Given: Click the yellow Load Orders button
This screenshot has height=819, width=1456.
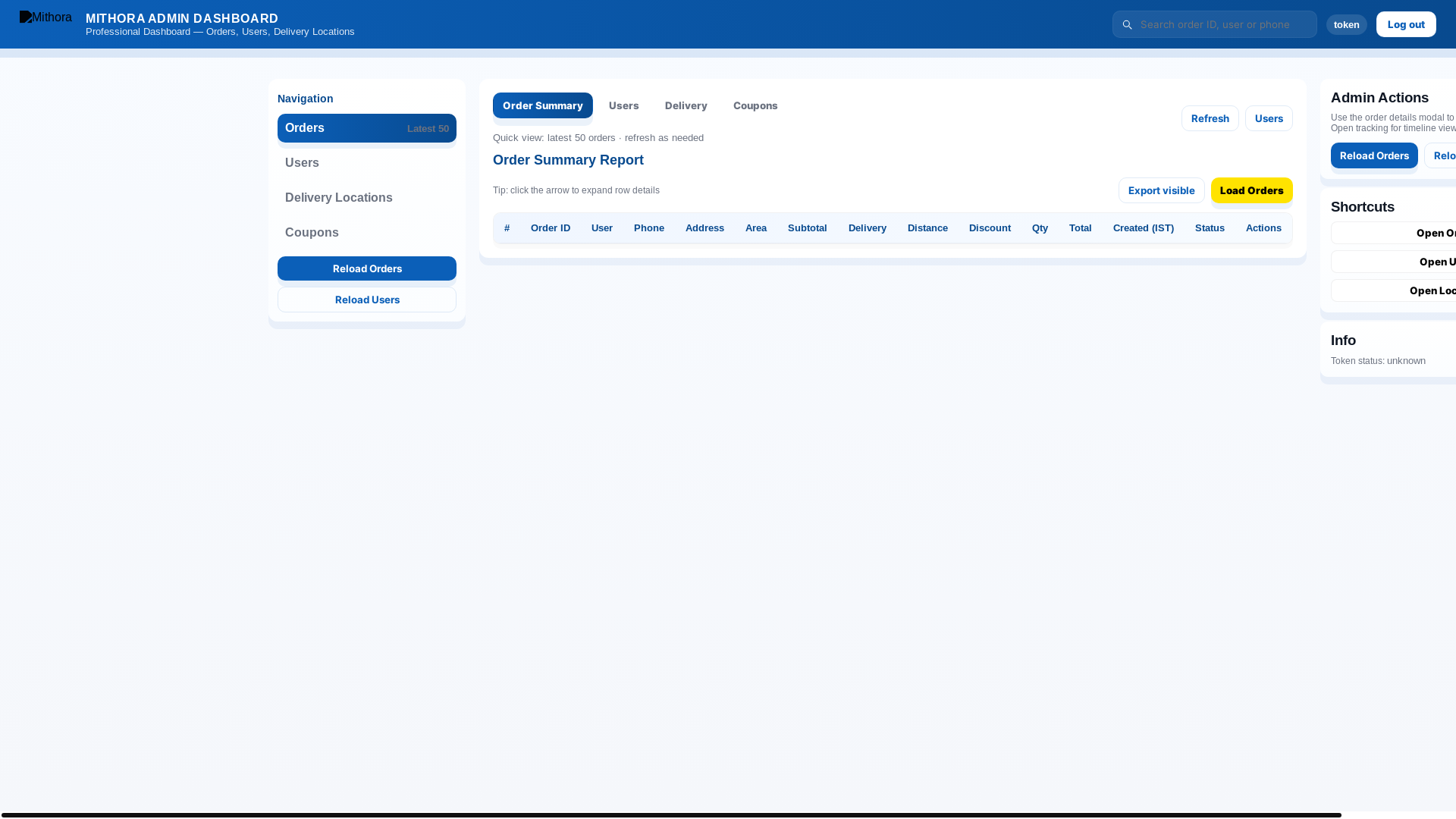Looking at the screenshot, I should 1252,190.
